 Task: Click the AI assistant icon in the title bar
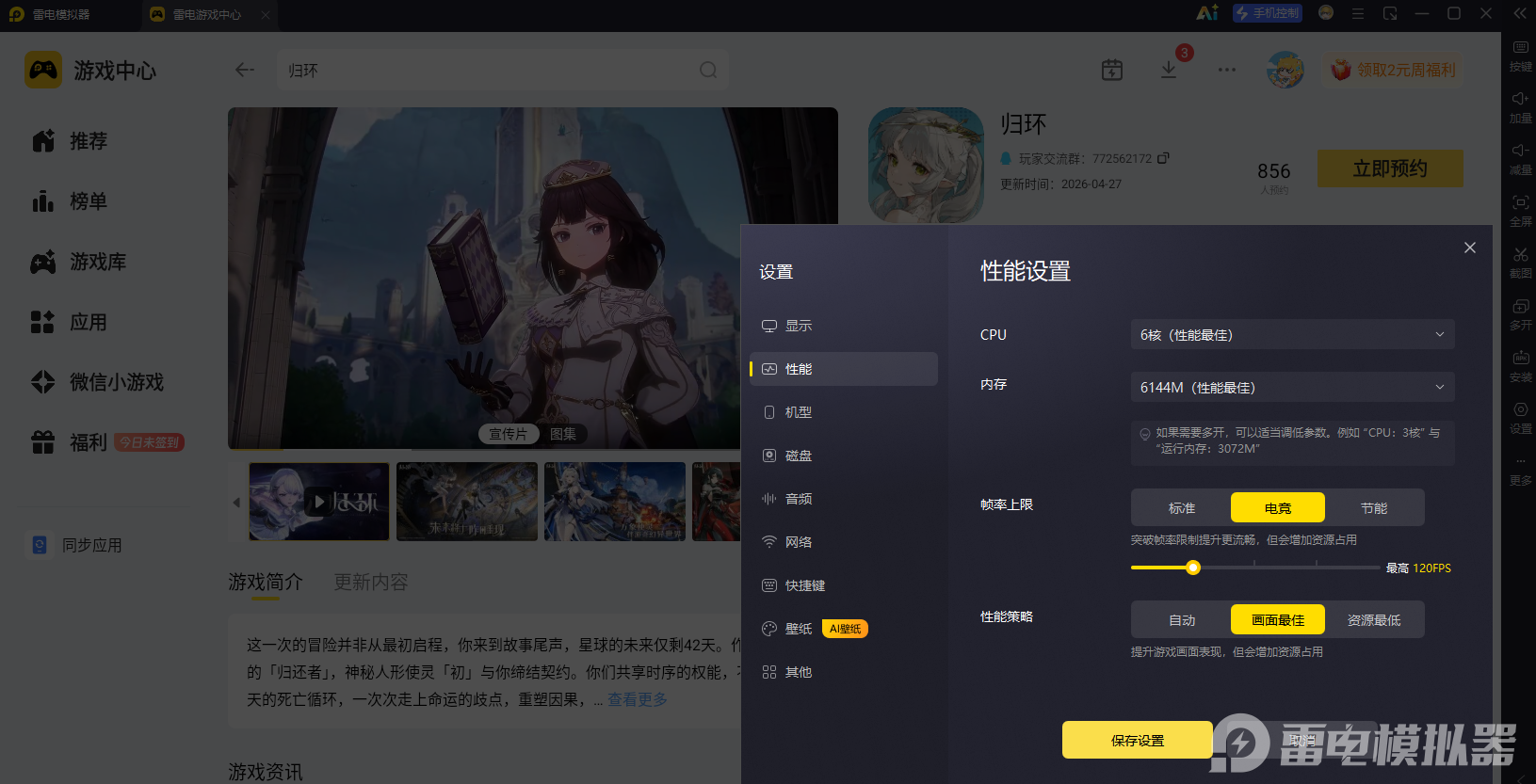click(x=1206, y=13)
